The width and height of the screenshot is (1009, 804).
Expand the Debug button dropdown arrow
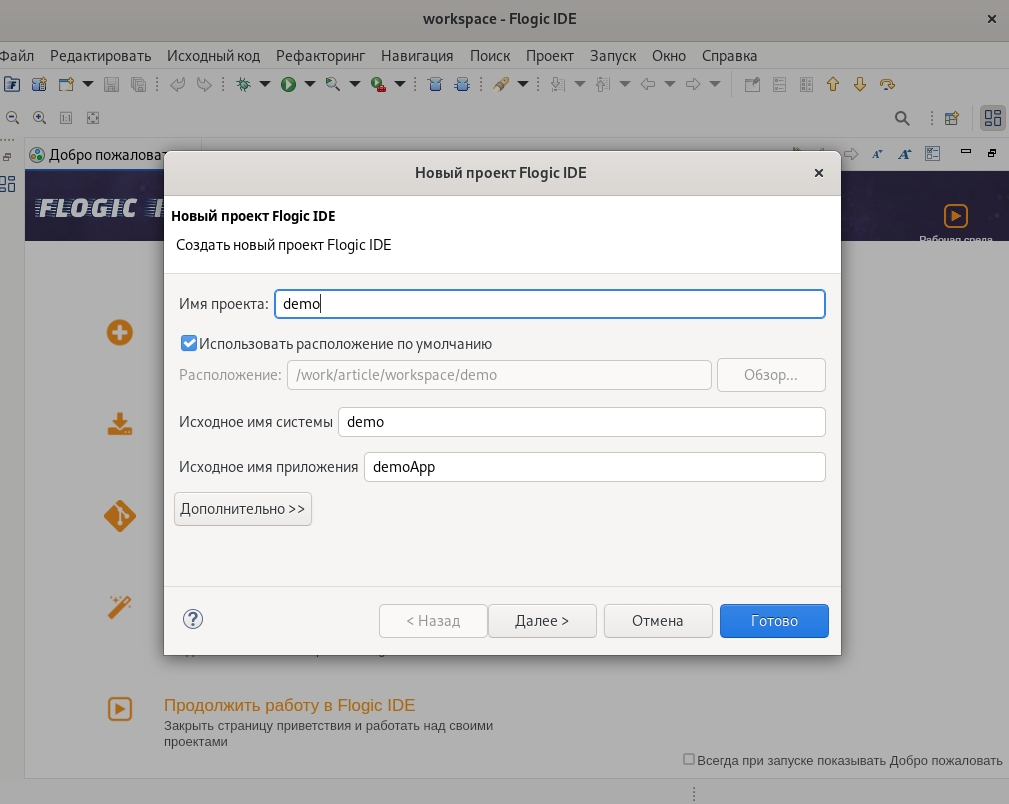click(264, 84)
